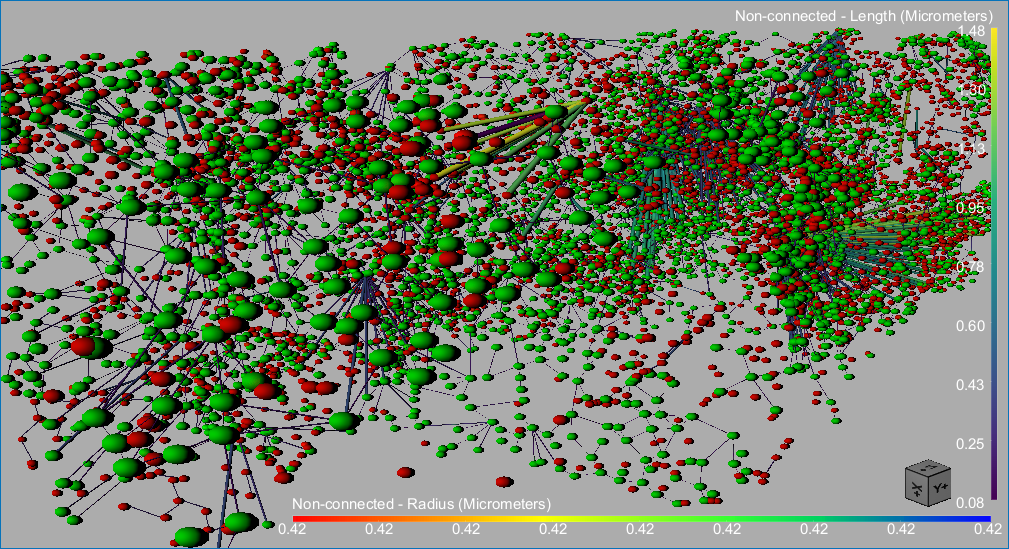Pick the 0.78 tick label on Length legend
Screen dimensions: 1009x549
point(971,267)
